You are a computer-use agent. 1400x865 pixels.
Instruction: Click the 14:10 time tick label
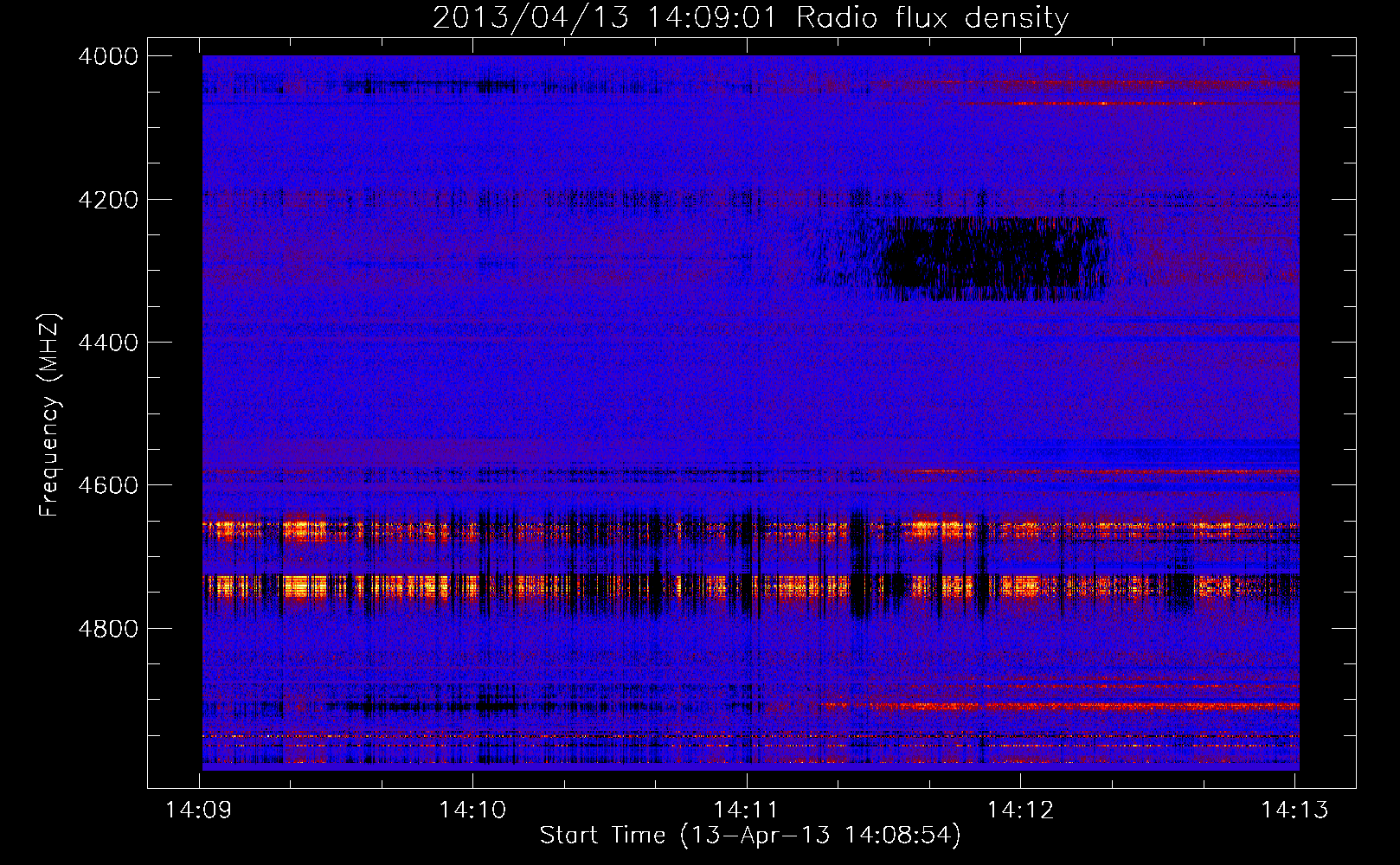[472, 811]
